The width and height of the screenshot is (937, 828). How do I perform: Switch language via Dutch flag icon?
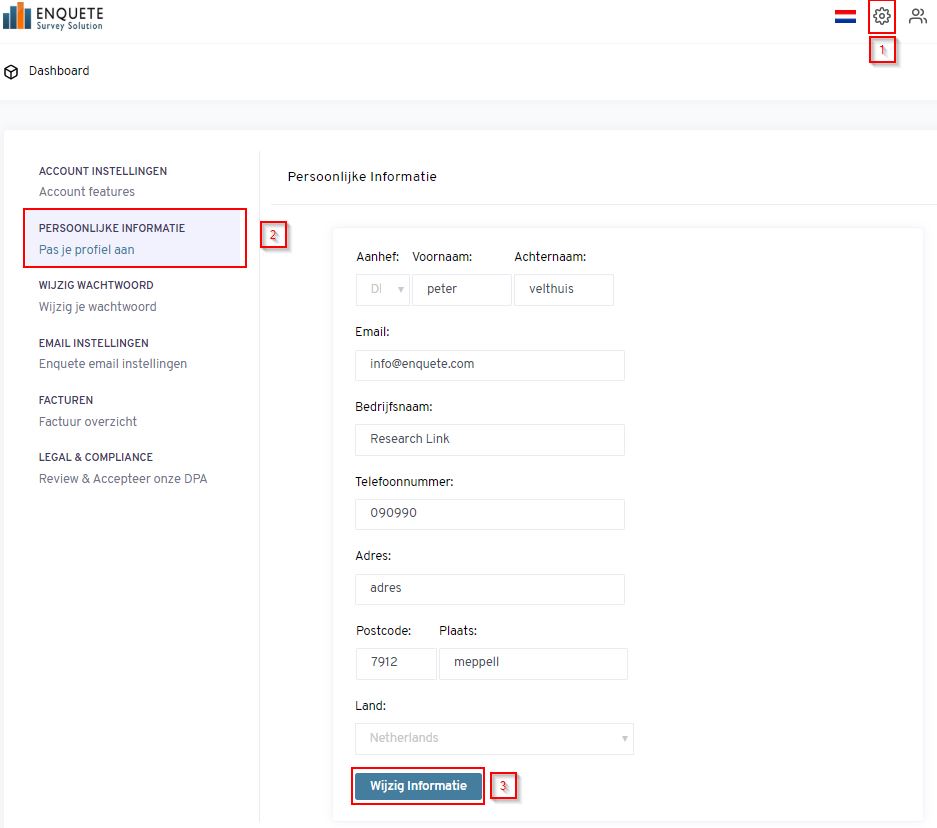pos(845,16)
